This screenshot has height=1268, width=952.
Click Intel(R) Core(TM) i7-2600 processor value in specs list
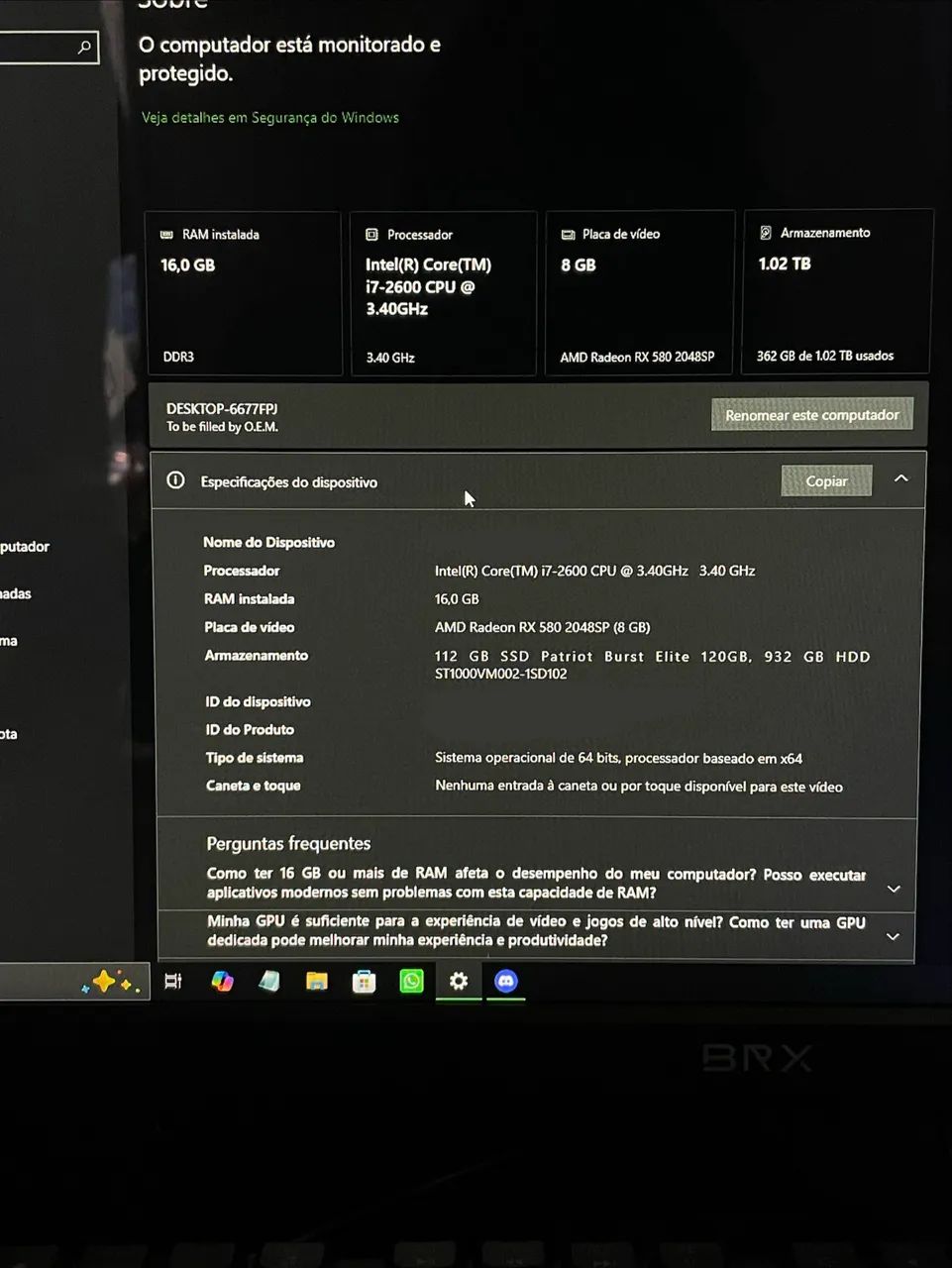[x=594, y=571]
